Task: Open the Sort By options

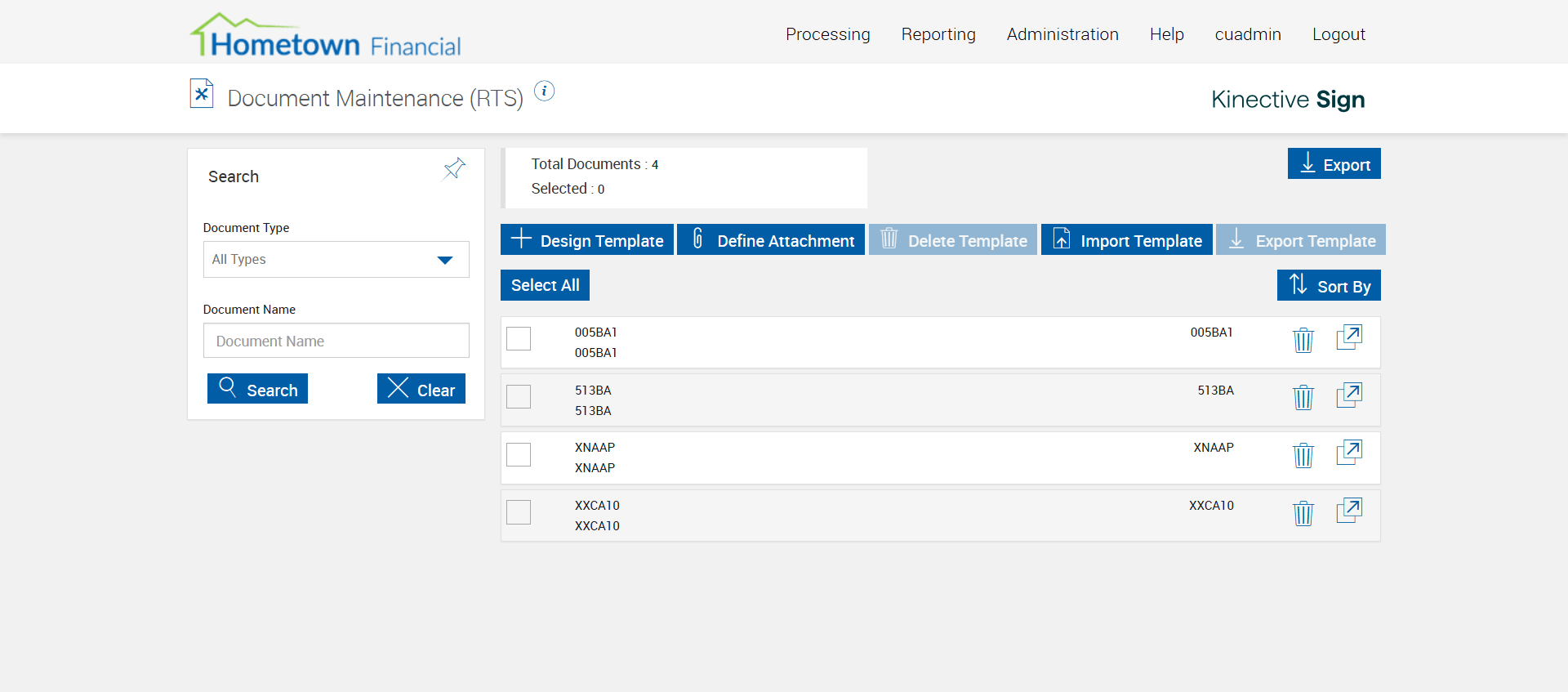Action: pos(1329,286)
